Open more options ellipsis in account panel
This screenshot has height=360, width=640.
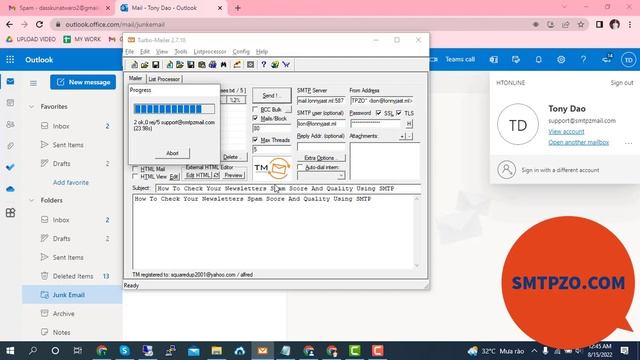[628, 143]
